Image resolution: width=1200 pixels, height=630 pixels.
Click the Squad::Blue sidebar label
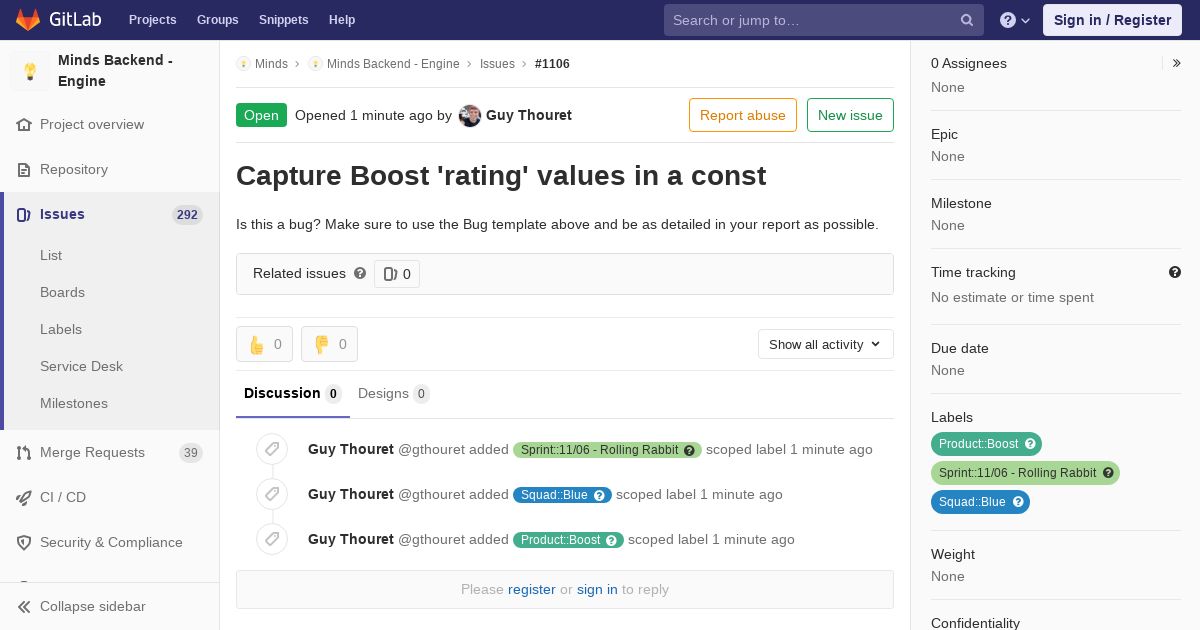click(980, 502)
